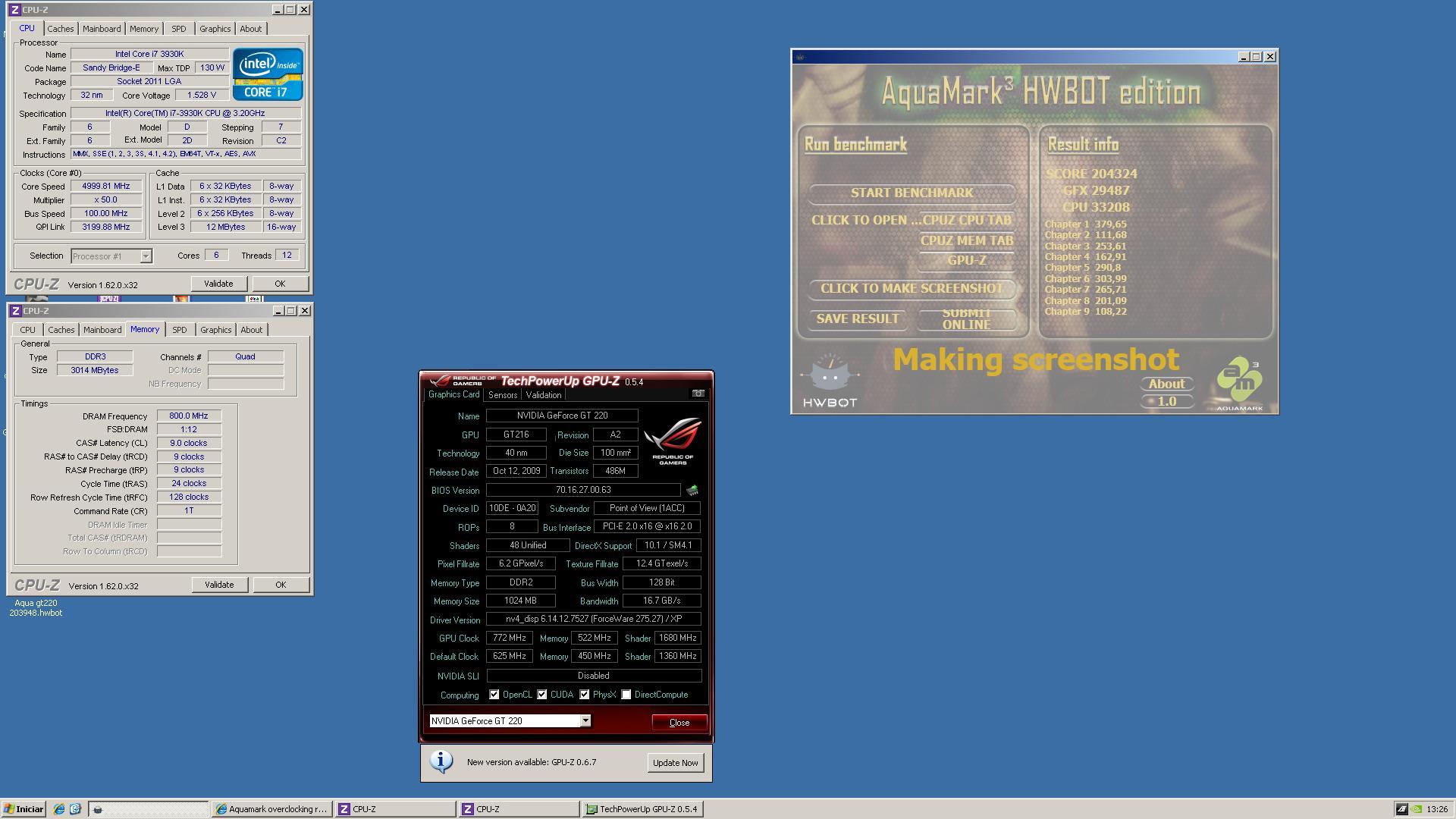Click the 1.0 version button in AquaMark

tap(1166, 401)
